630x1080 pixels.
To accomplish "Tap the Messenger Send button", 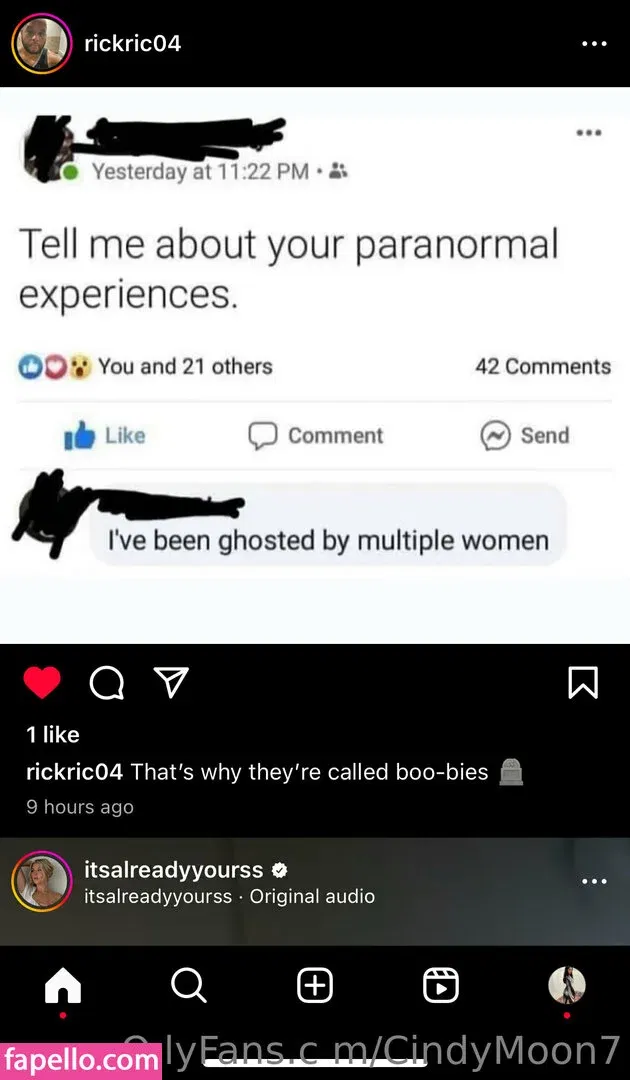I will (x=525, y=435).
